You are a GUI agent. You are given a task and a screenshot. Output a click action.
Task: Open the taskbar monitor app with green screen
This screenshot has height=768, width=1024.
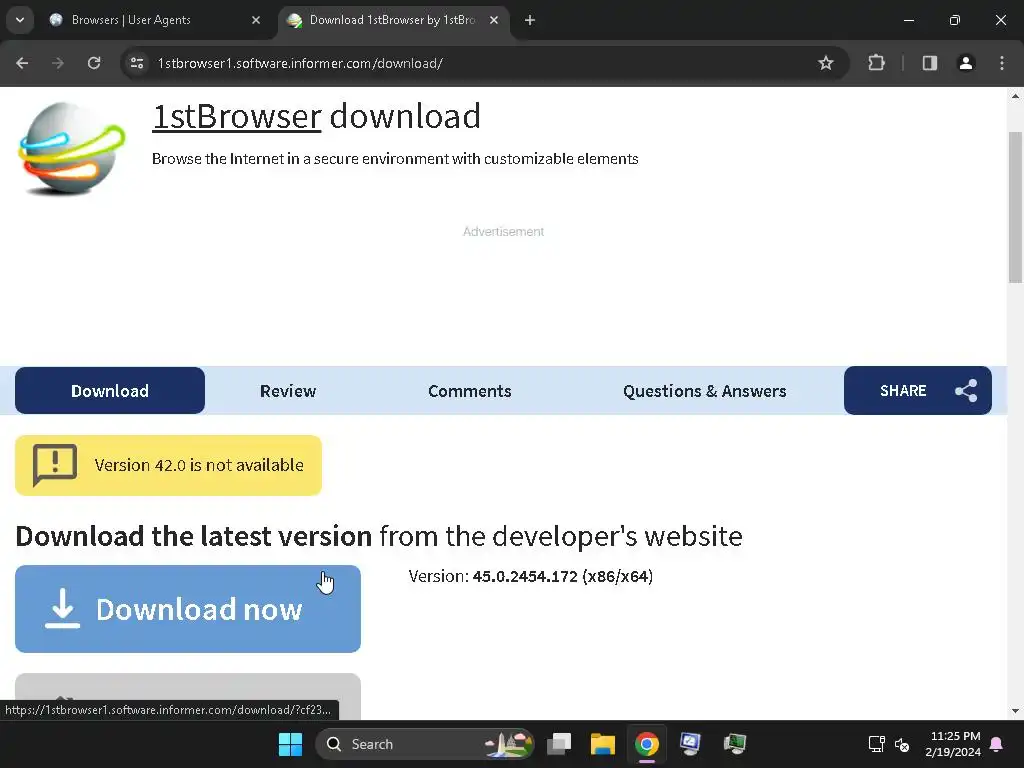click(735, 744)
